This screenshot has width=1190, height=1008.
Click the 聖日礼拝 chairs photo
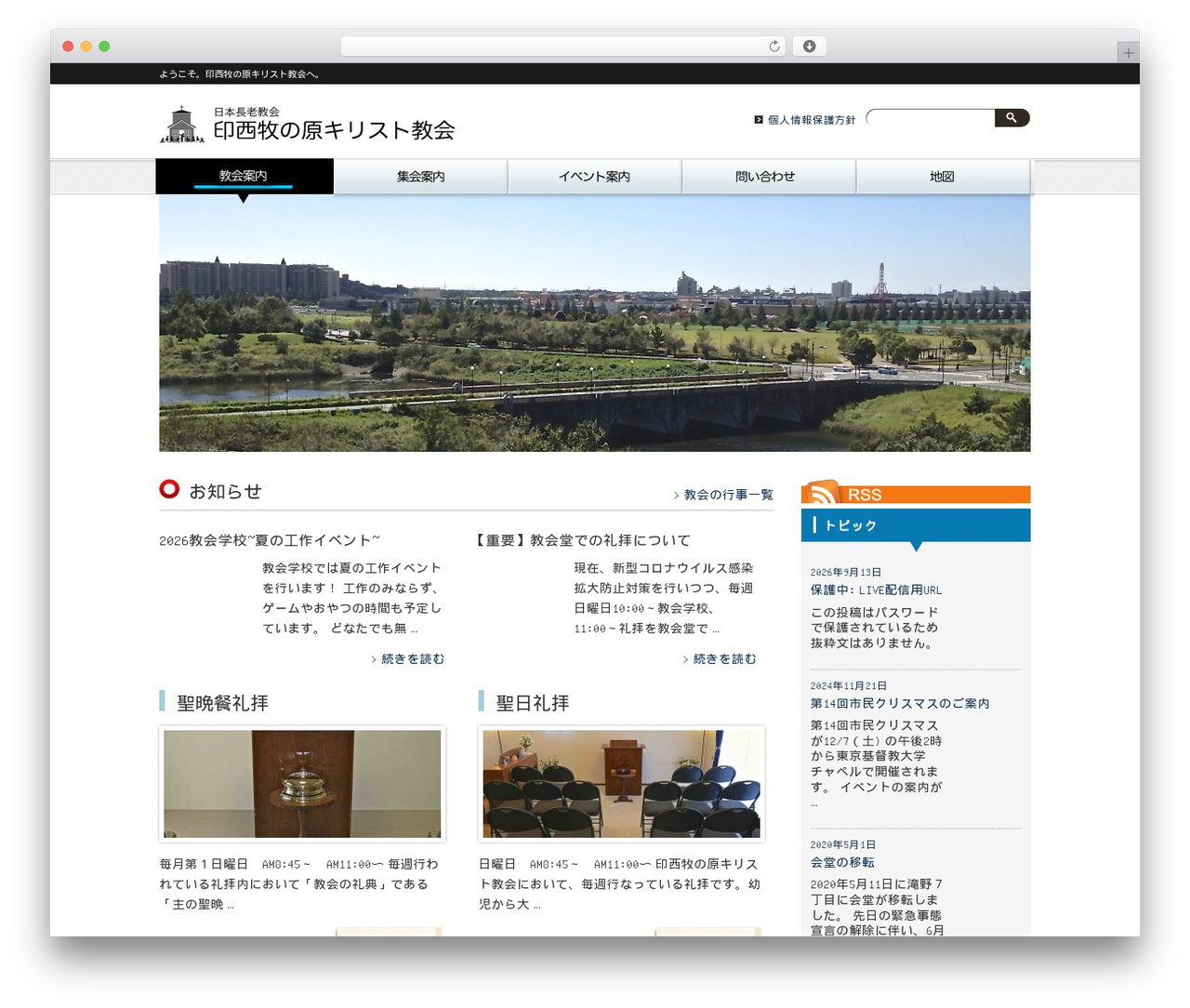pos(621,784)
